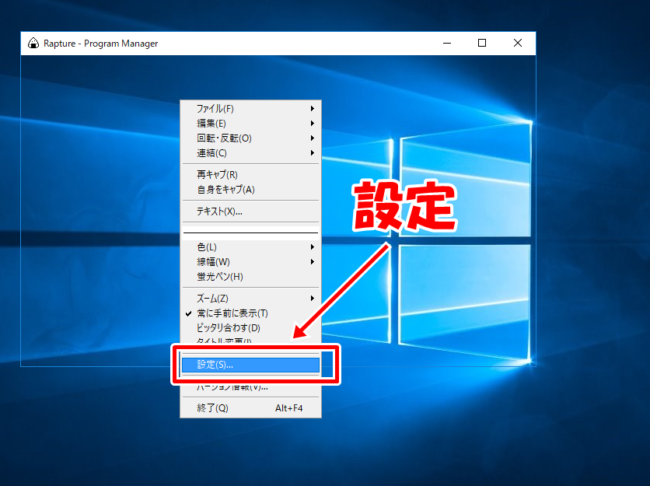Enable 蛍光ペン(H) highlighter option
Viewport: 650px width, 486px height.
click(250, 277)
